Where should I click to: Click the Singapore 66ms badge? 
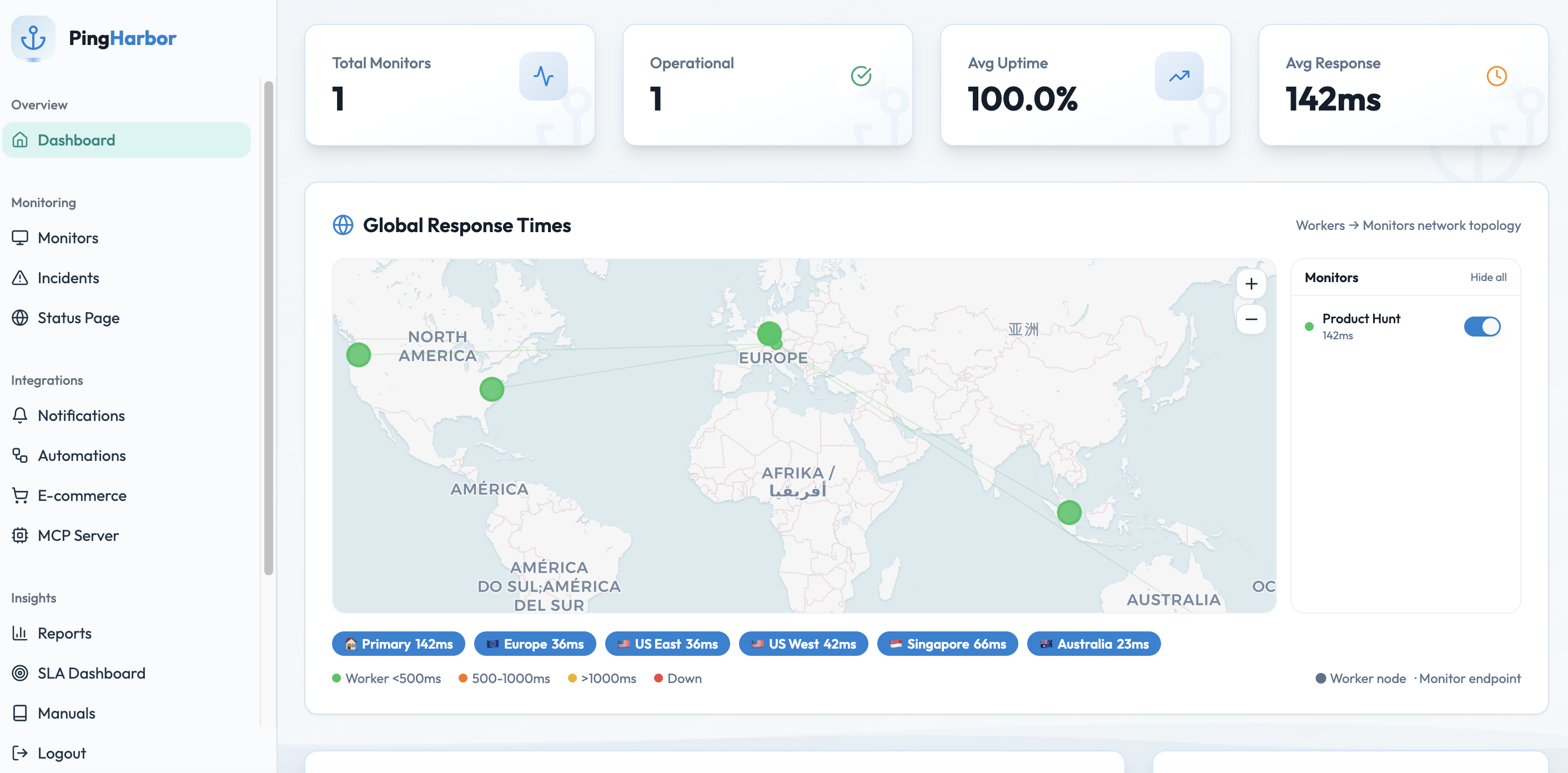pos(947,644)
